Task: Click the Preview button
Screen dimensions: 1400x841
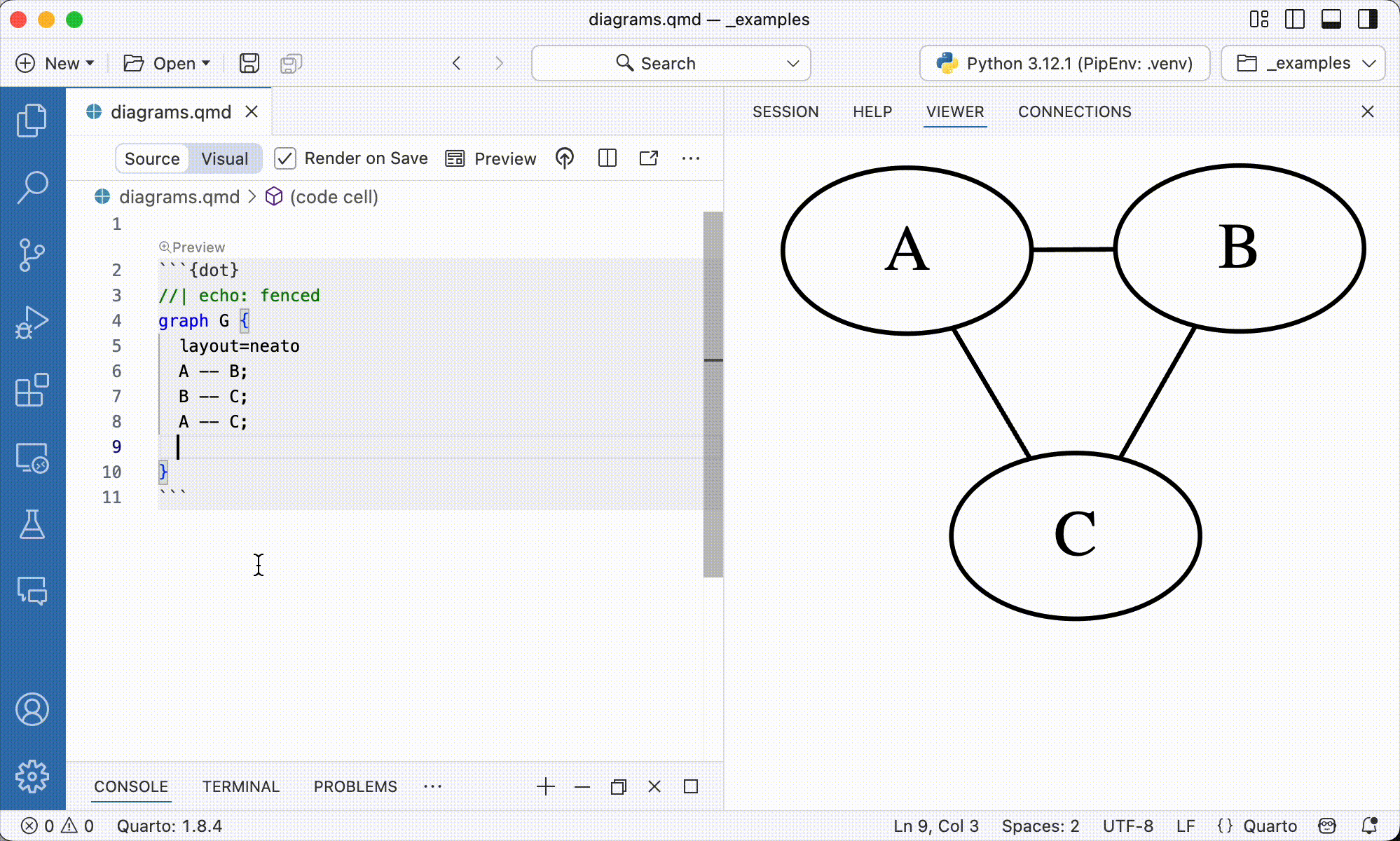Action: pyautogui.click(x=490, y=158)
